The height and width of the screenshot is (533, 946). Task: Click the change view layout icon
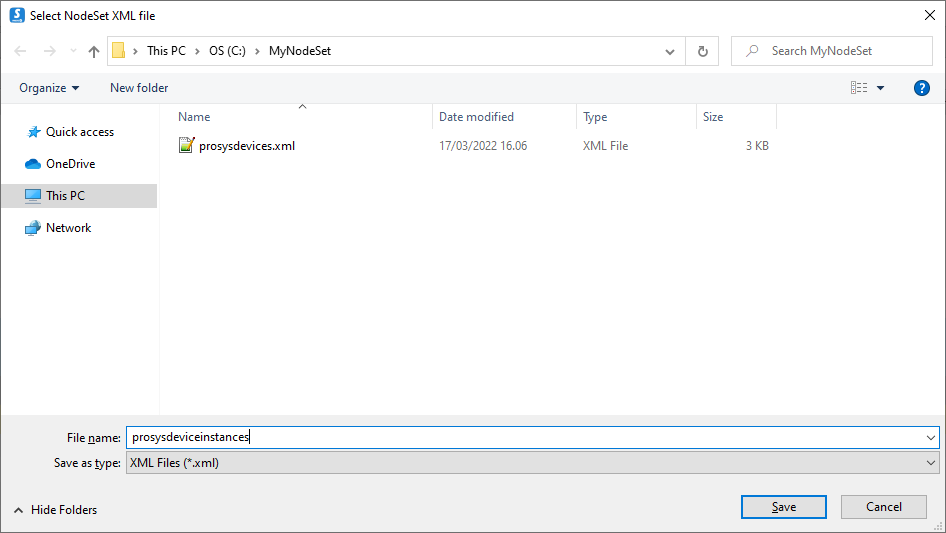click(859, 88)
